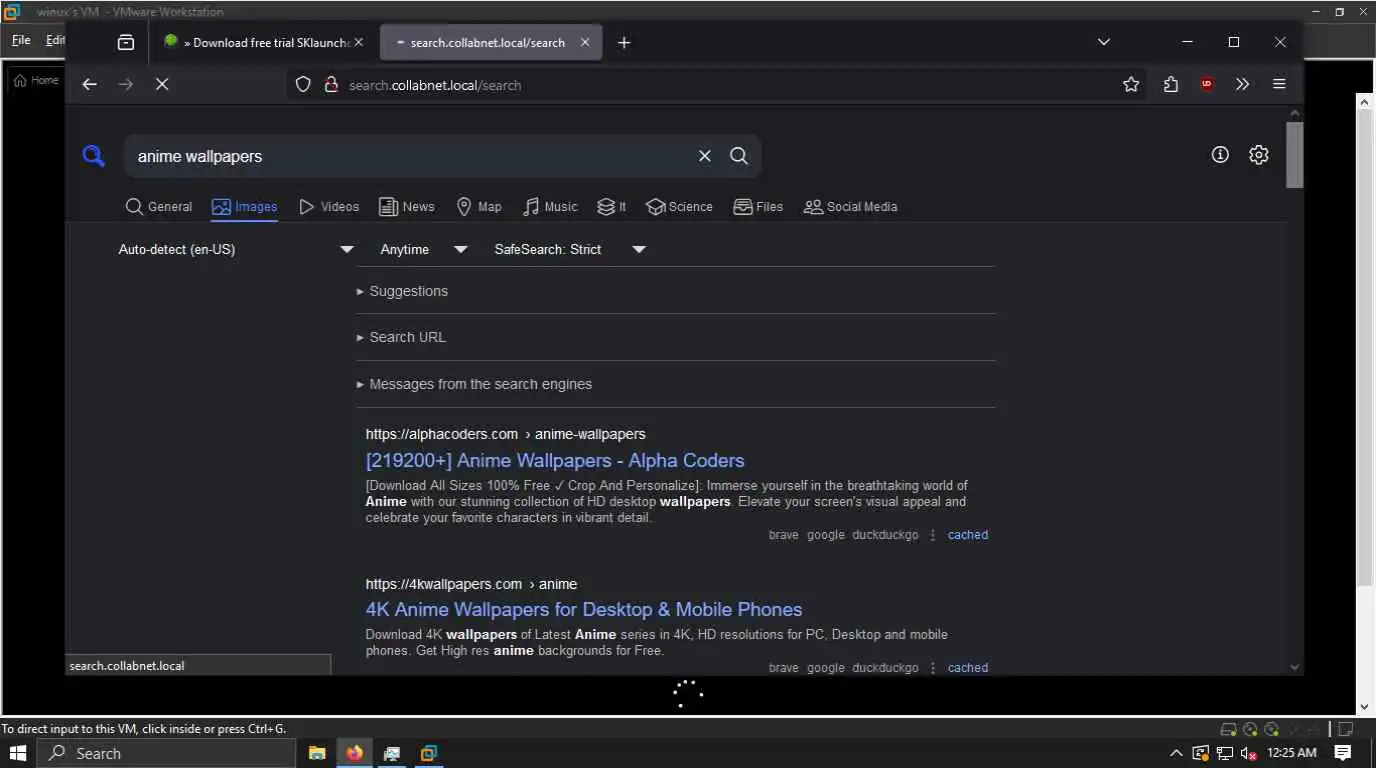Open Firefox View tab icon
1376x768 pixels.
125,42
